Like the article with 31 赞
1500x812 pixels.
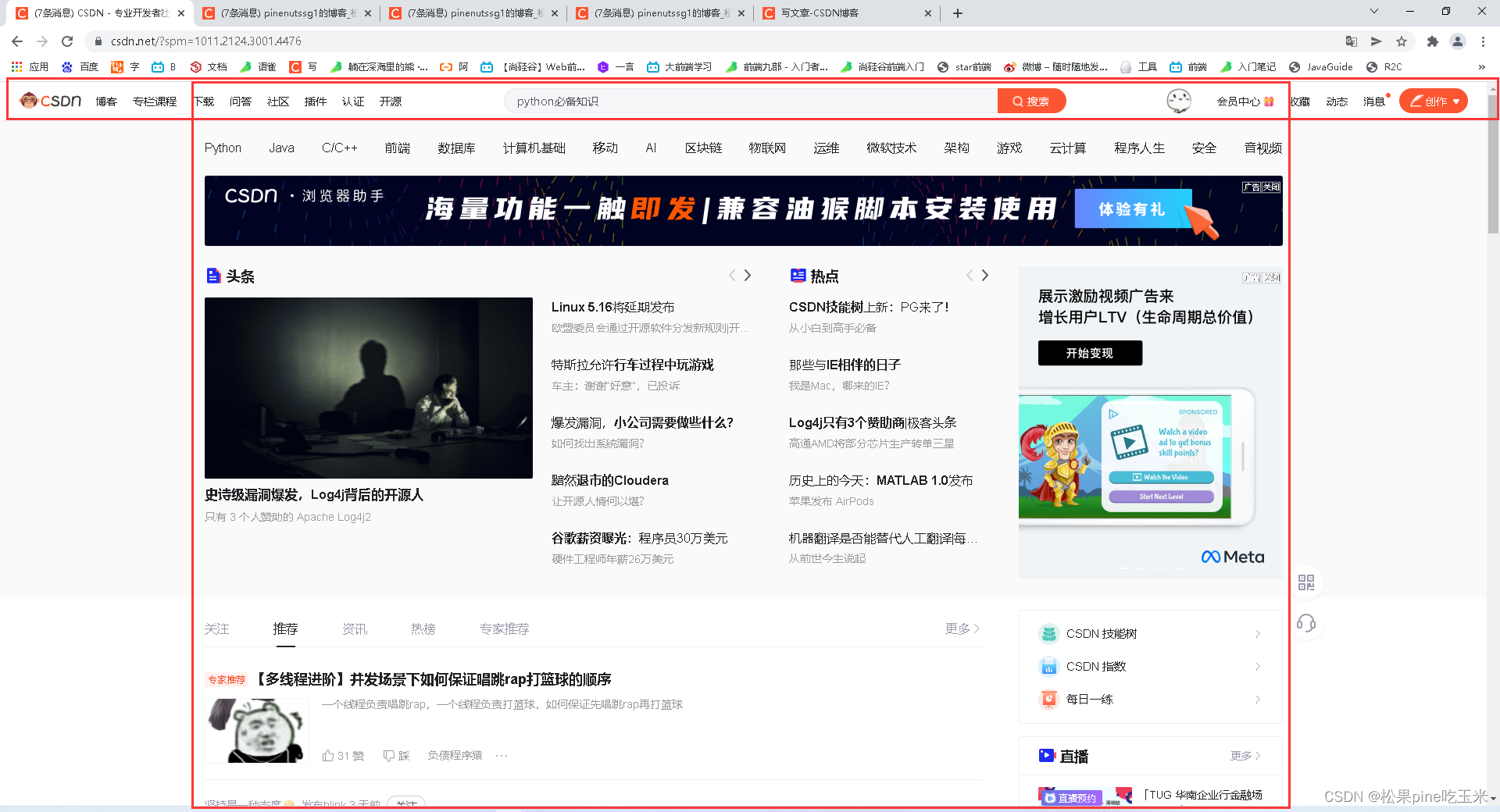[x=343, y=756]
